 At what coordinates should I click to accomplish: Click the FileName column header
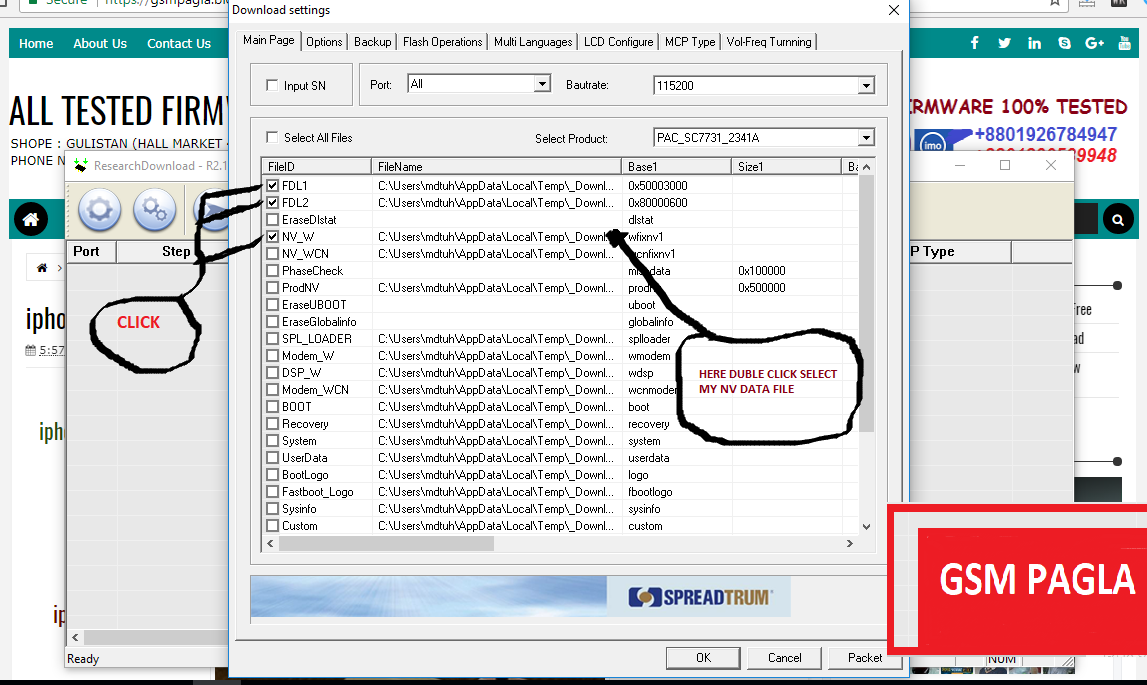496,166
